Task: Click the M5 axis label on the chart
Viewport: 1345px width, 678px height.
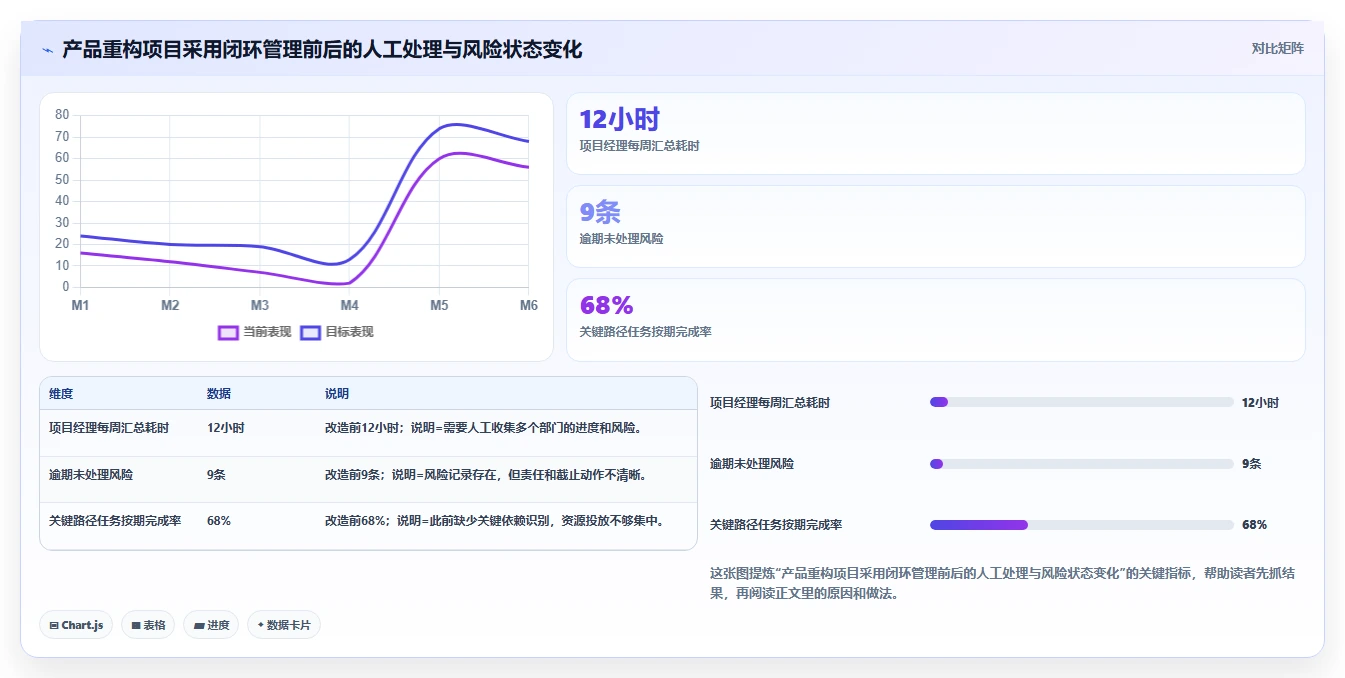Action: click(x=439, y=305)
